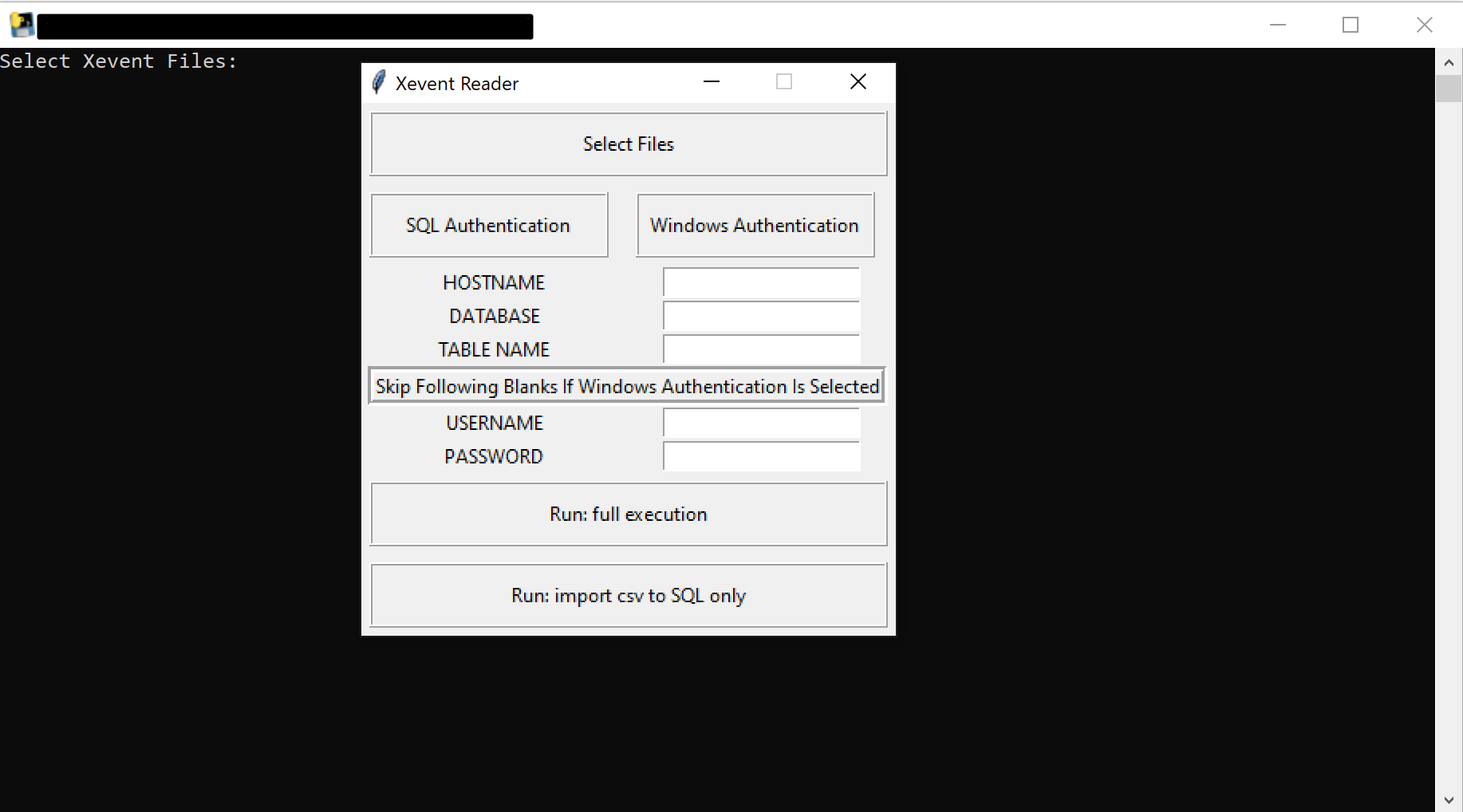The height and width of the screenshot is (812, 1463).
Task: Click into the DATABASE text box
Action: 761,316
